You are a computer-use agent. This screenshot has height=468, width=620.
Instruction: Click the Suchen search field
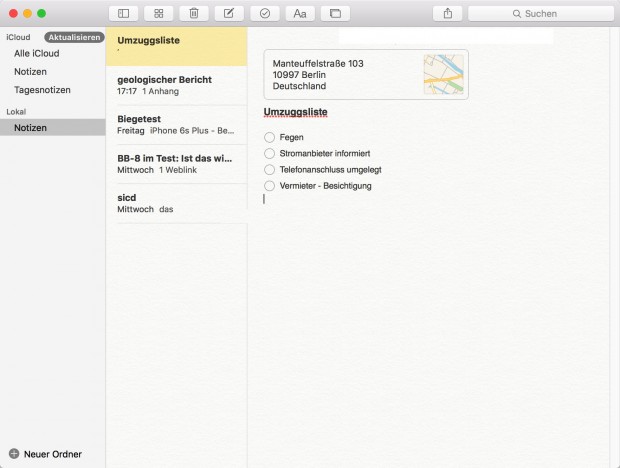click(541, 13)
